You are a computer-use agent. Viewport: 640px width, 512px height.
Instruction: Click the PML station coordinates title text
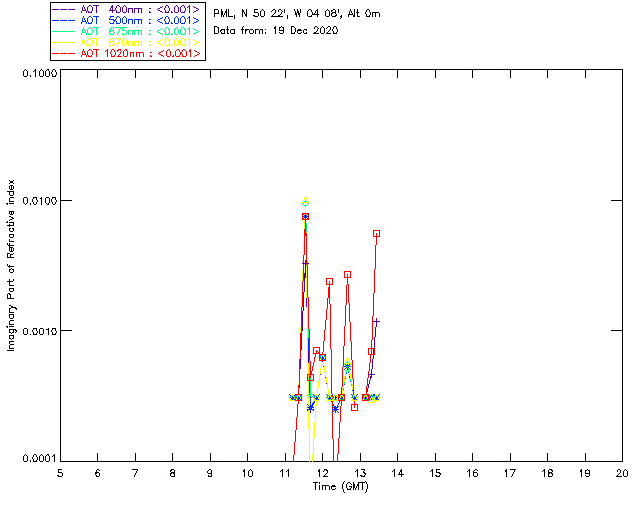[x=297, y=13]
